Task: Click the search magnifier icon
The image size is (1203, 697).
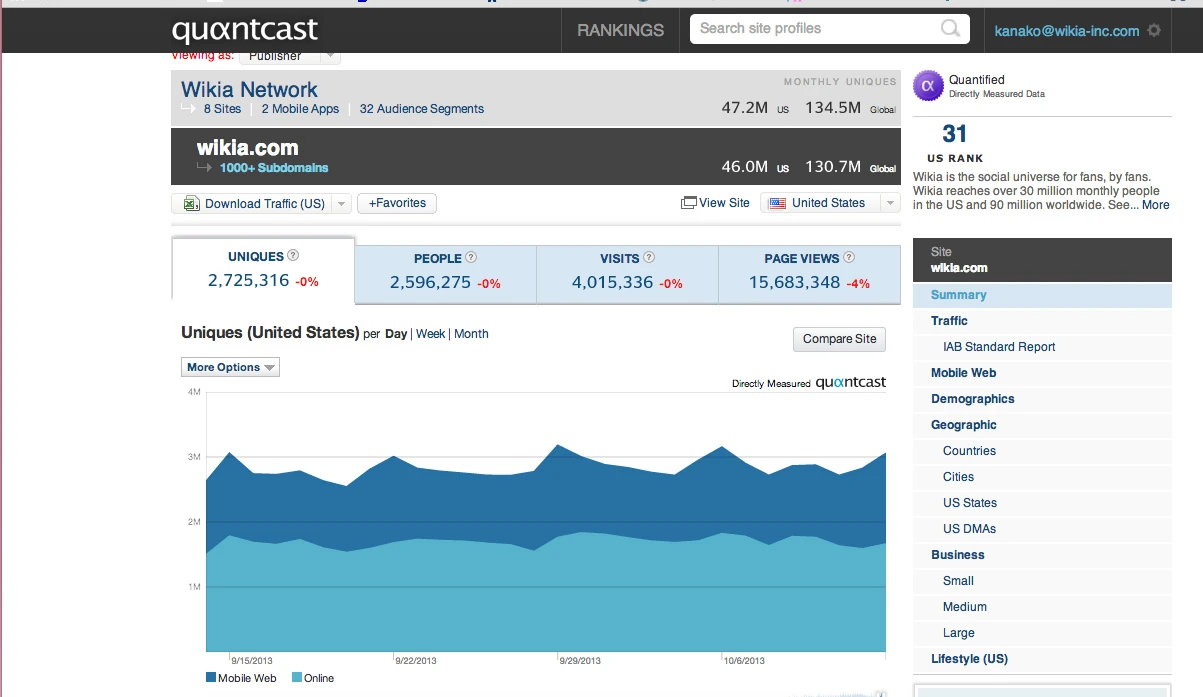Action: pos(950,29)
